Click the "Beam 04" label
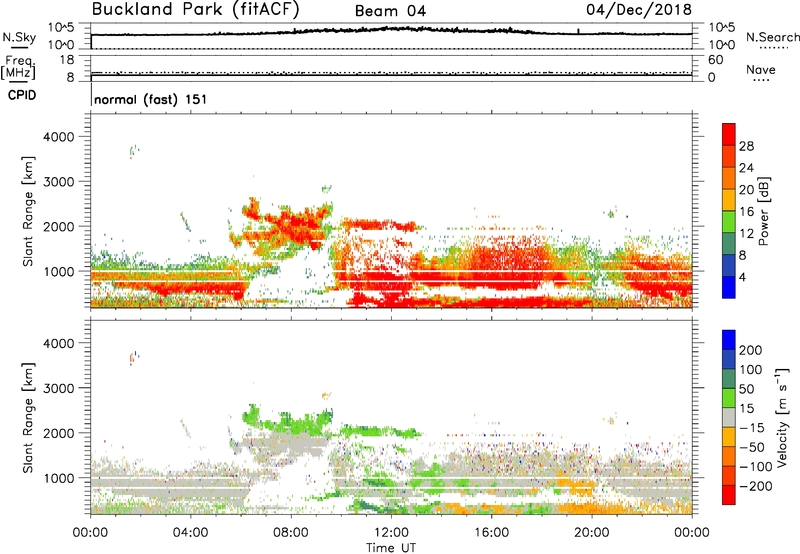 390,11
